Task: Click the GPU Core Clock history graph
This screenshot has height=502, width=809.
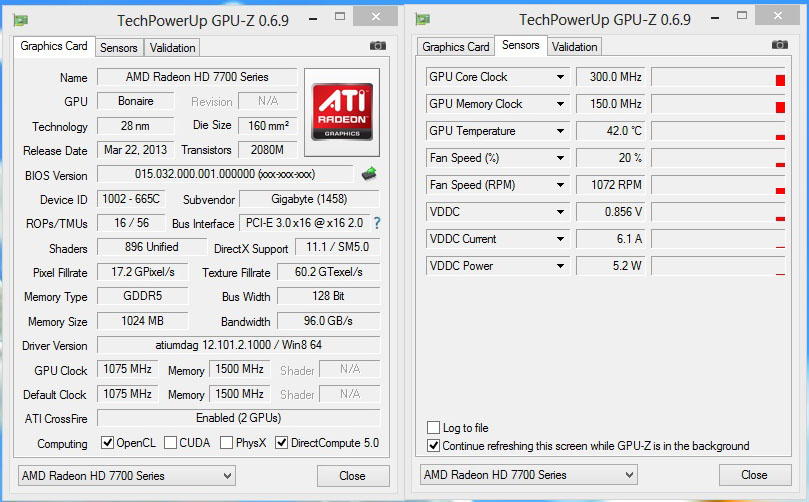Action: click(718, 77)
